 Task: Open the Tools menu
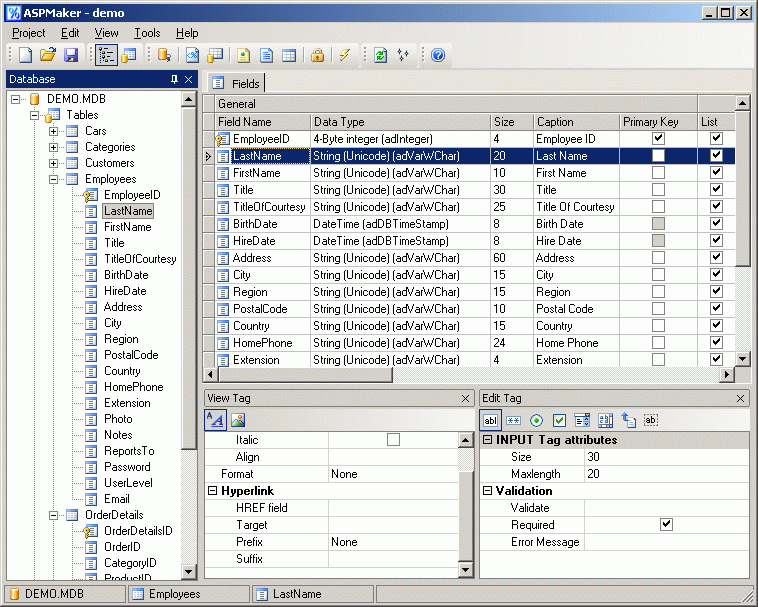147,33
